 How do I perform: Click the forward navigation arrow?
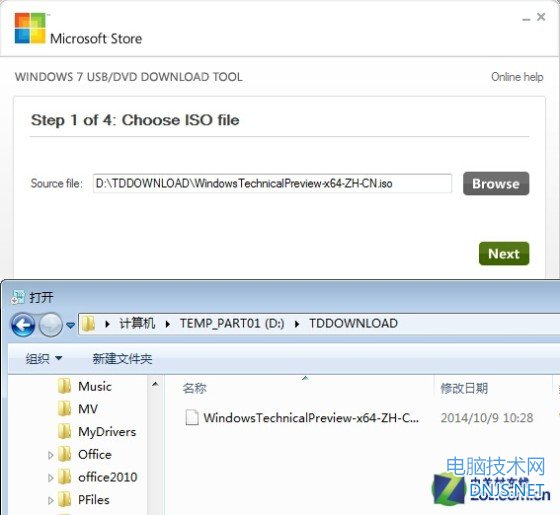tap(50, 325)
